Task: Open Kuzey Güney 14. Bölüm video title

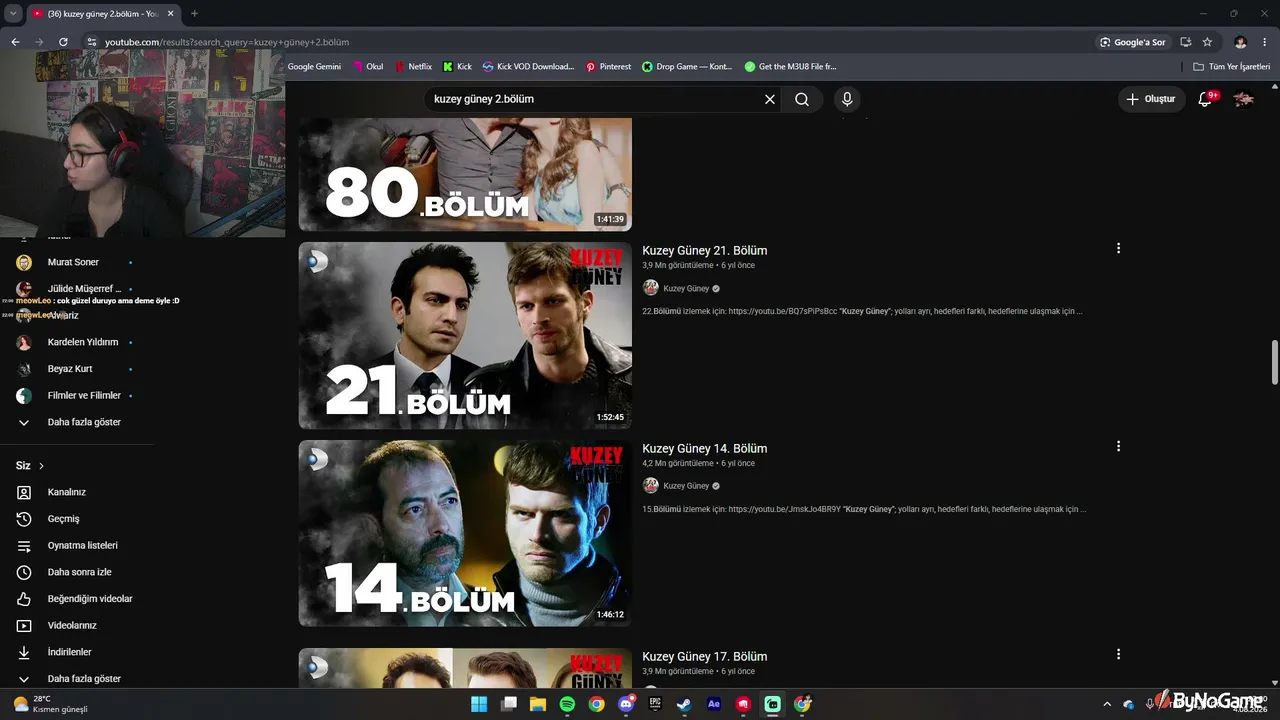Action: (x=705, y=448)
